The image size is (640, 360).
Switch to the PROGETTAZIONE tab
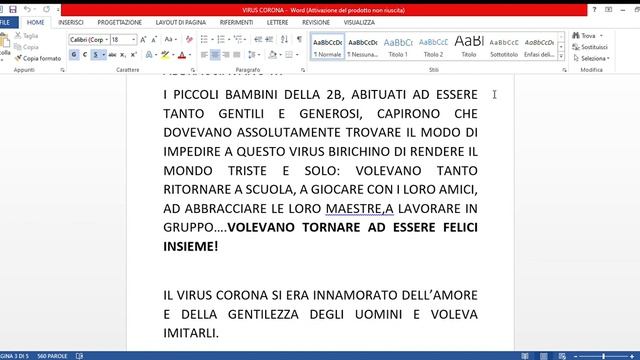click(x=120, y=22)
